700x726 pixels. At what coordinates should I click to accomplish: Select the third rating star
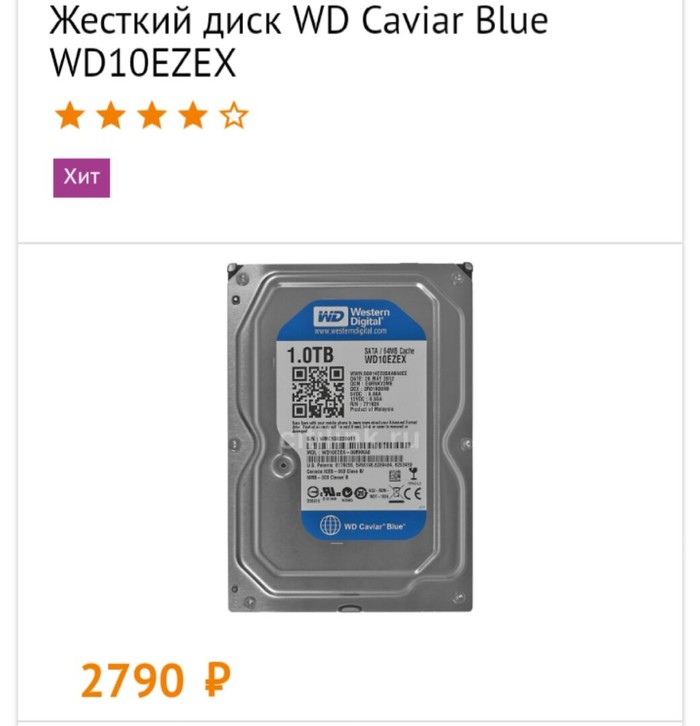point(152,115)
